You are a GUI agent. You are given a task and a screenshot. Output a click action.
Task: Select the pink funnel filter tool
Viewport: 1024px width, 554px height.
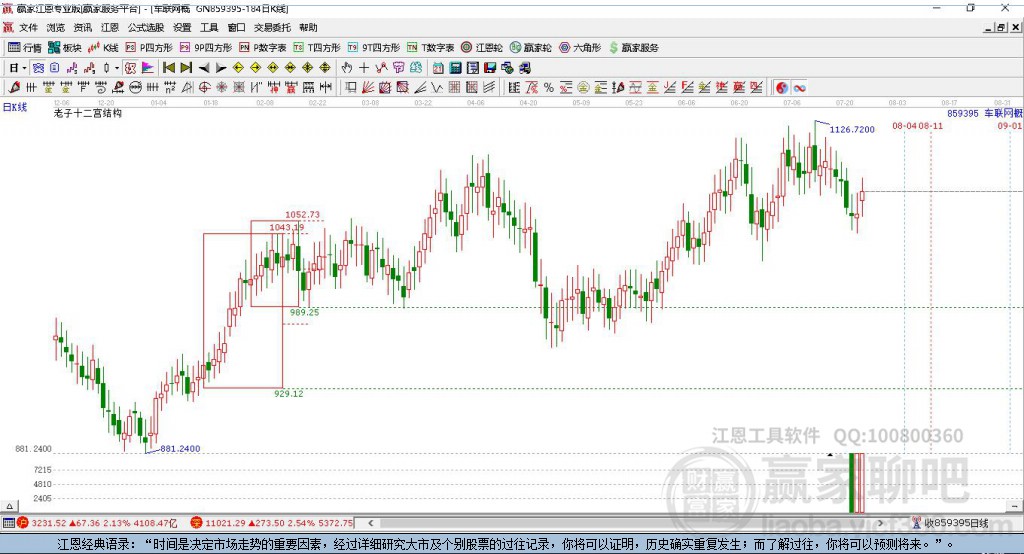coord(398,67)
